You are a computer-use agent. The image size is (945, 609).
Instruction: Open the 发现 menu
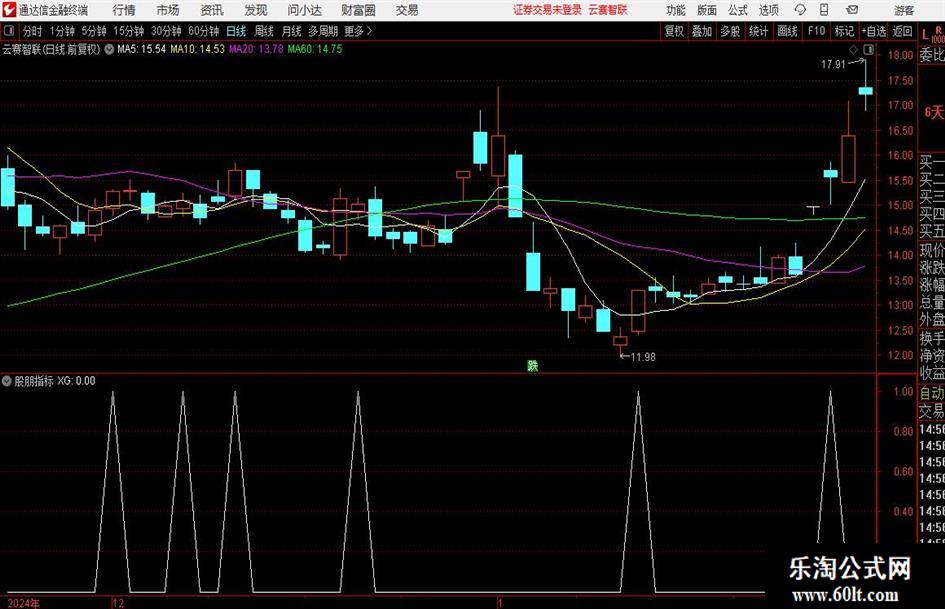coord(256,10)
